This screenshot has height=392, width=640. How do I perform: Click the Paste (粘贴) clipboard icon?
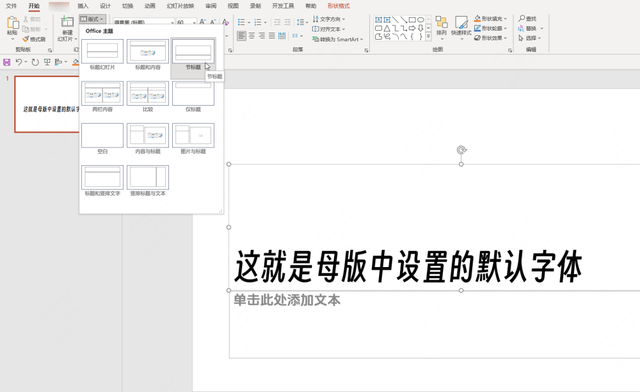[x=12, y=23]
